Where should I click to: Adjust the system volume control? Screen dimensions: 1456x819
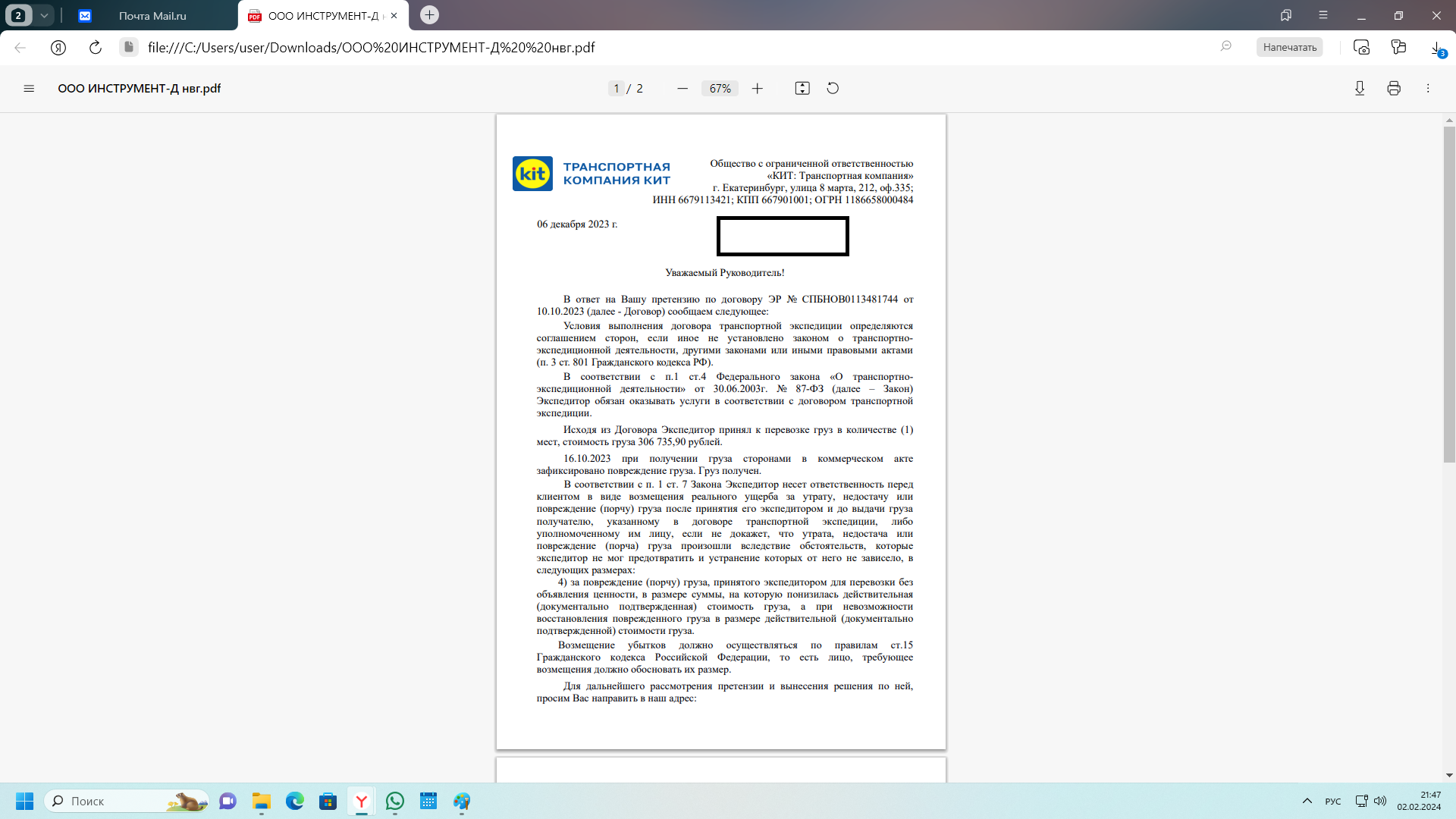(1379, 801)
